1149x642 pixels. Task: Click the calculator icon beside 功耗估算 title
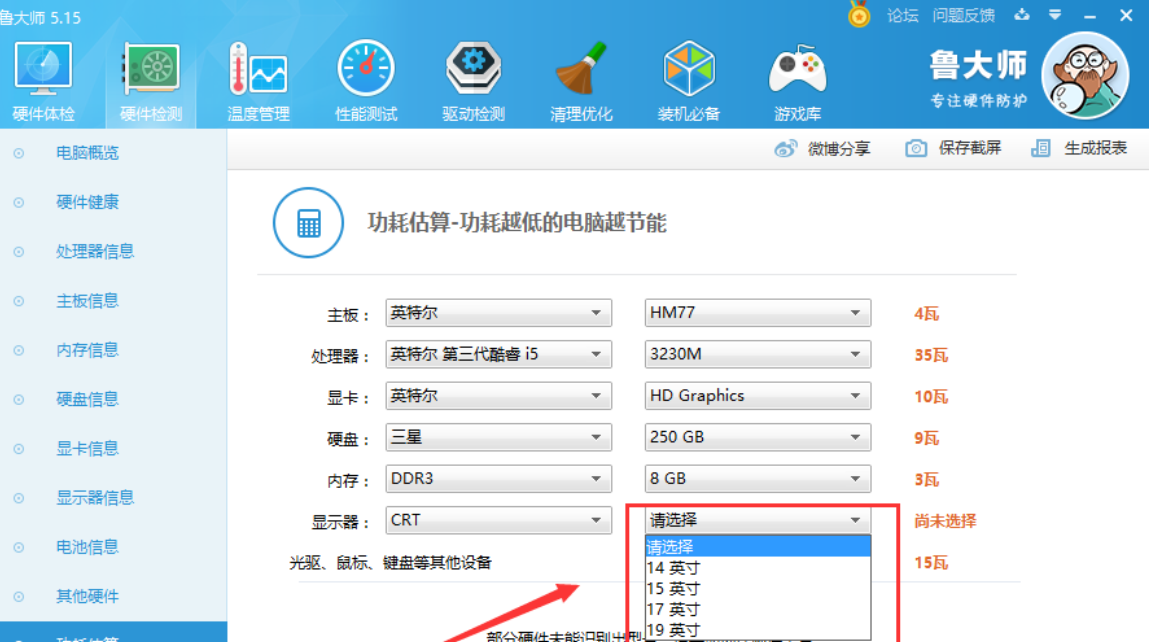(307, 223)
